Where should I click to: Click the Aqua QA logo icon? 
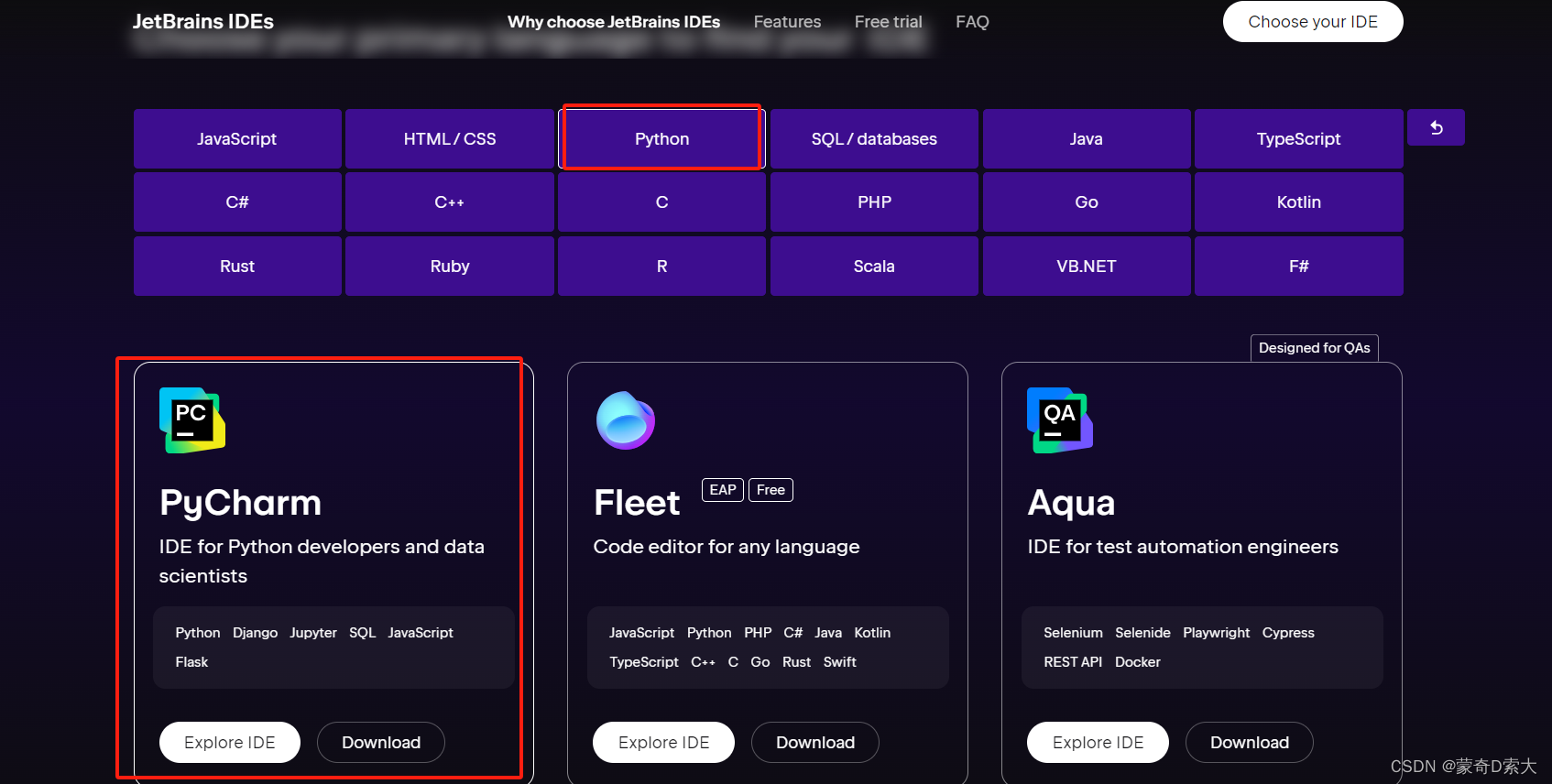[1060, 420]
